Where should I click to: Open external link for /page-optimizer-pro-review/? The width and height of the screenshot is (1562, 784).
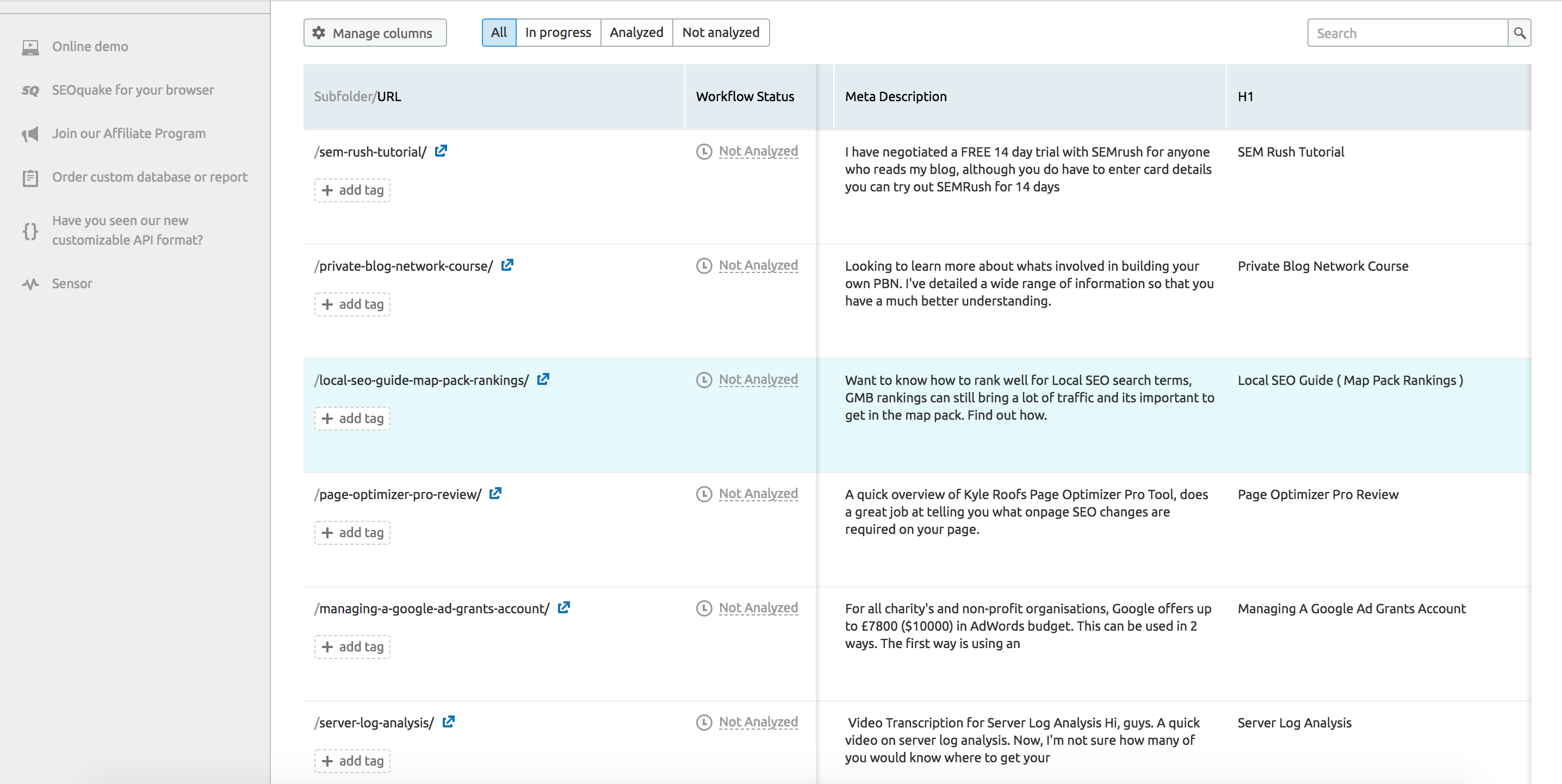point(495,494)
